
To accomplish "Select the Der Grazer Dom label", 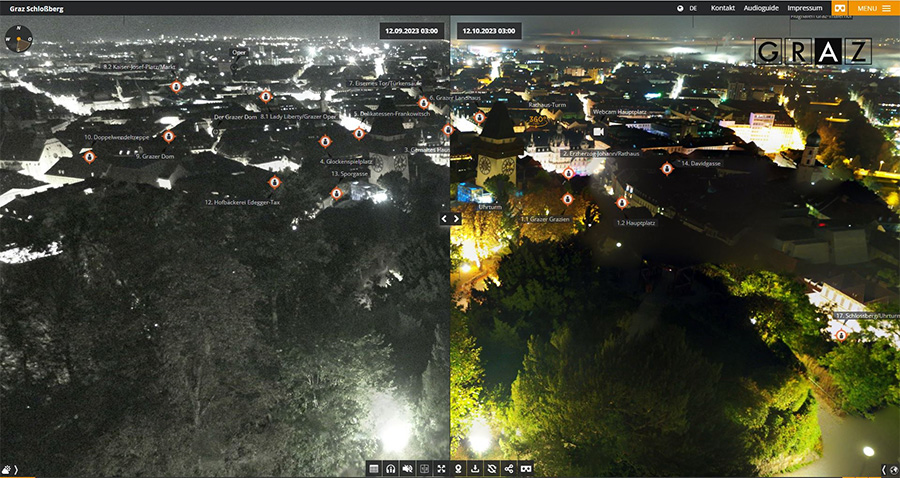I will point(235,117).
